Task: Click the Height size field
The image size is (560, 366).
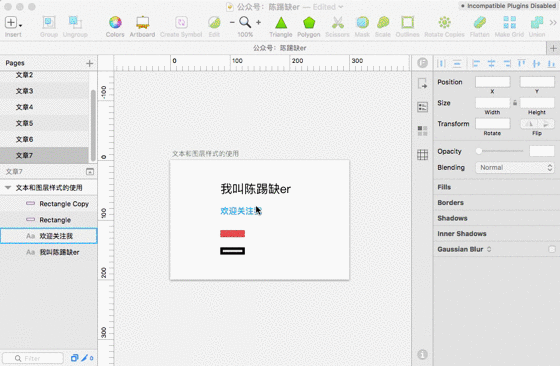Action: (x=537, y=103)
